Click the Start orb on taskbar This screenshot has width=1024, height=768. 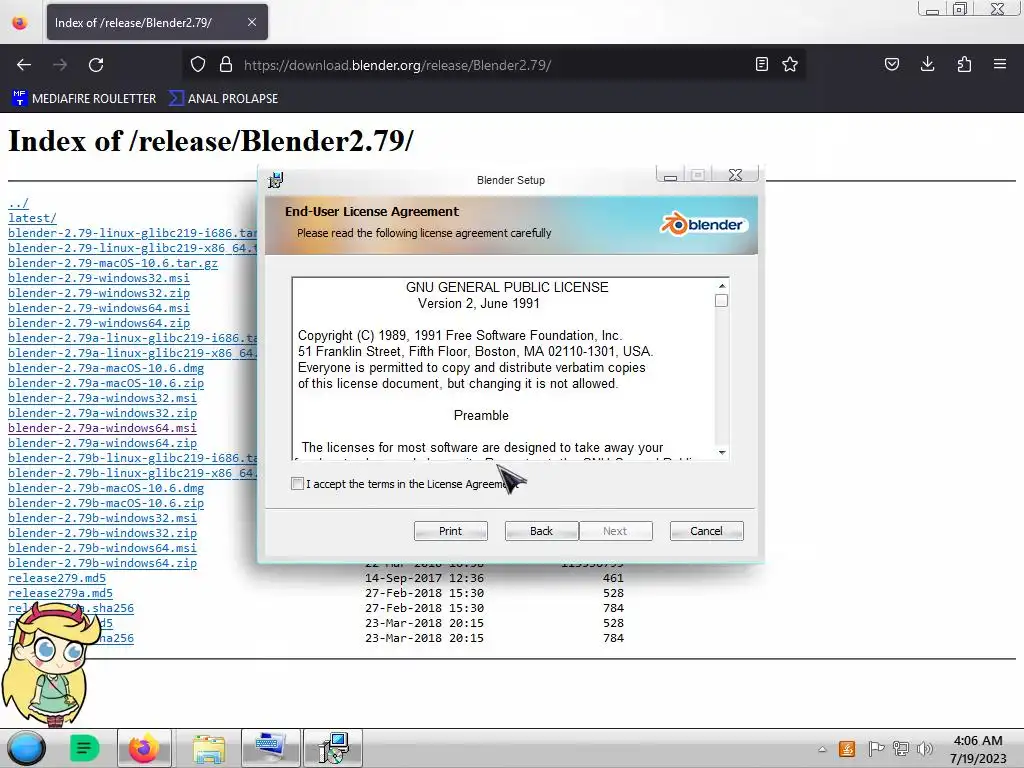pos(26,748)
